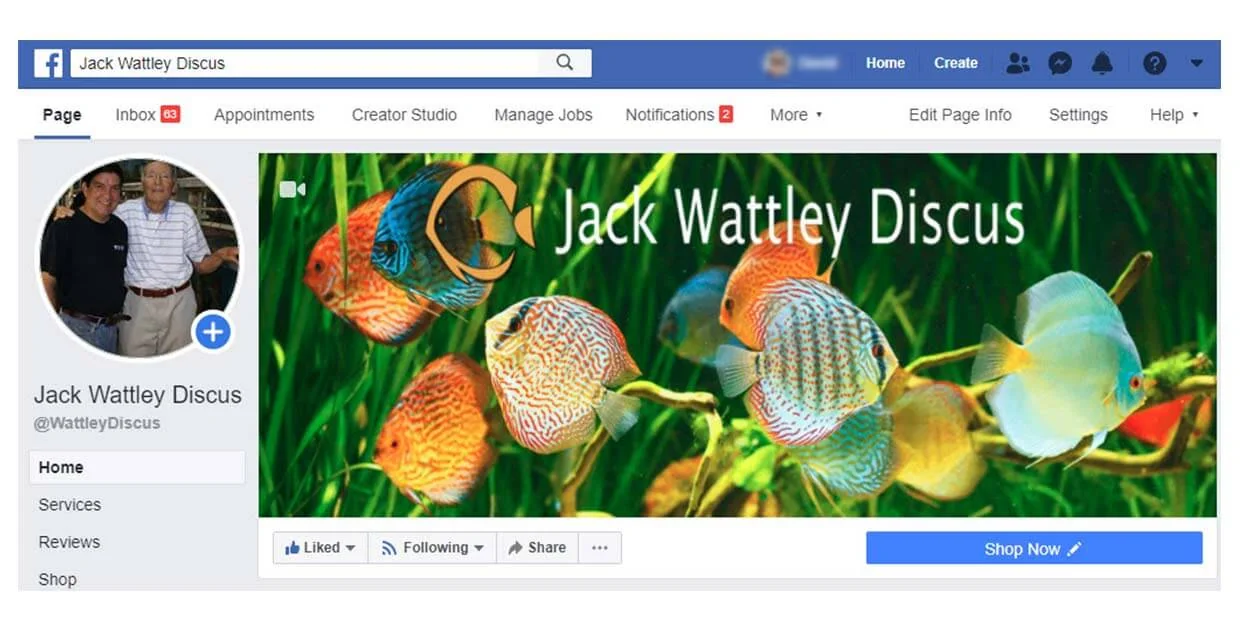Select the Page tab

[62, 115]
